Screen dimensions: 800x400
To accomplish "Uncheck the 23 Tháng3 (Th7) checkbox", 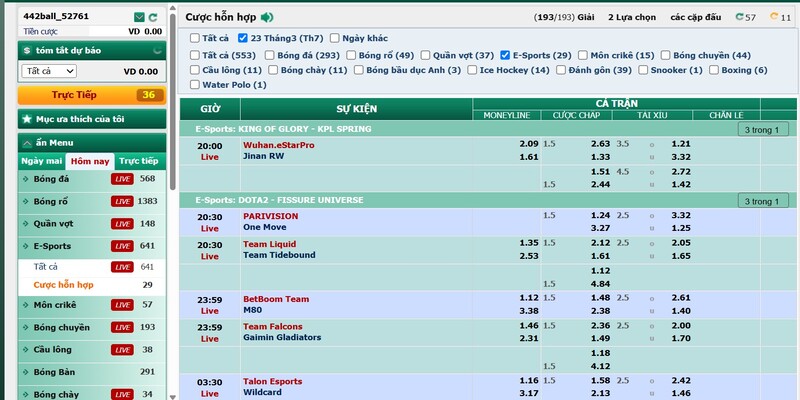I will (x=243, y=38).
